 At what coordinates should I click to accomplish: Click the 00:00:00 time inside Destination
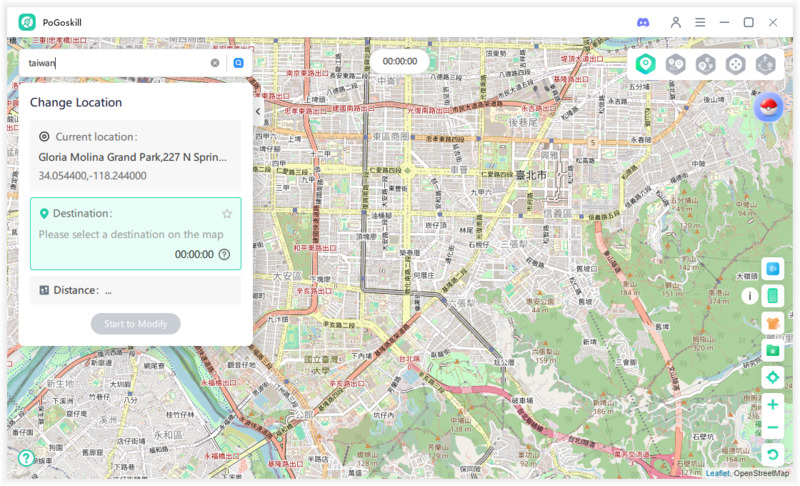pos(194,254)
